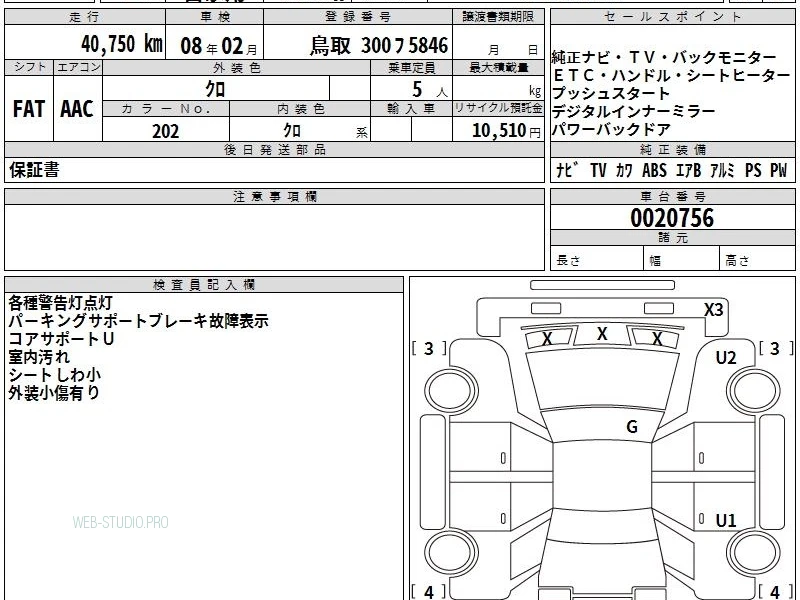Image resolution: width=800 pixels, height=600 pixels.
Task: Select the 最大積載量 header
Action: point(498,68)
